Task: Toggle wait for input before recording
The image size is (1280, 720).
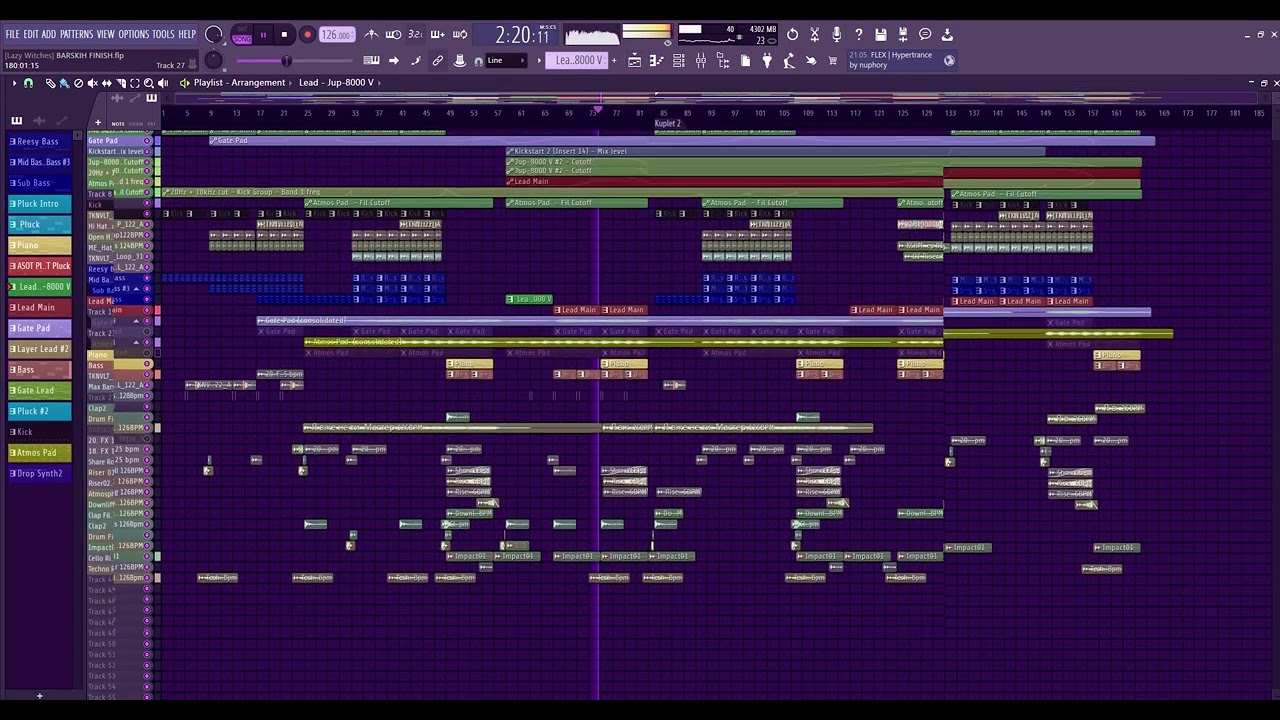Action: click(393, 35)
